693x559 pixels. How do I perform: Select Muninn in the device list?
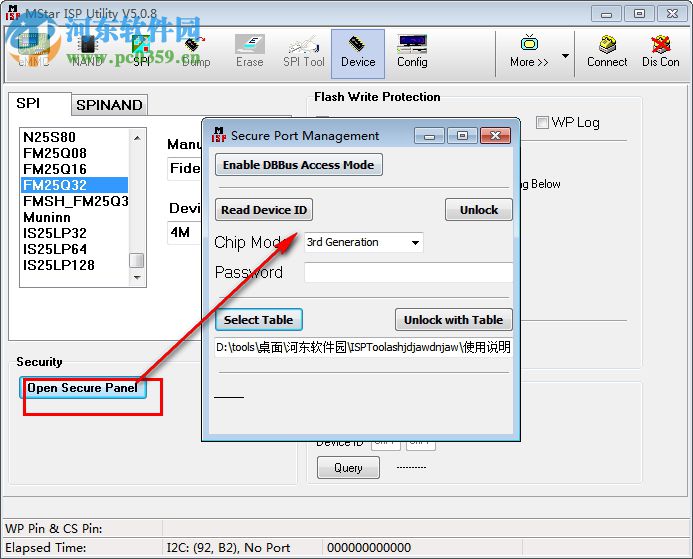tap(74, 217)
